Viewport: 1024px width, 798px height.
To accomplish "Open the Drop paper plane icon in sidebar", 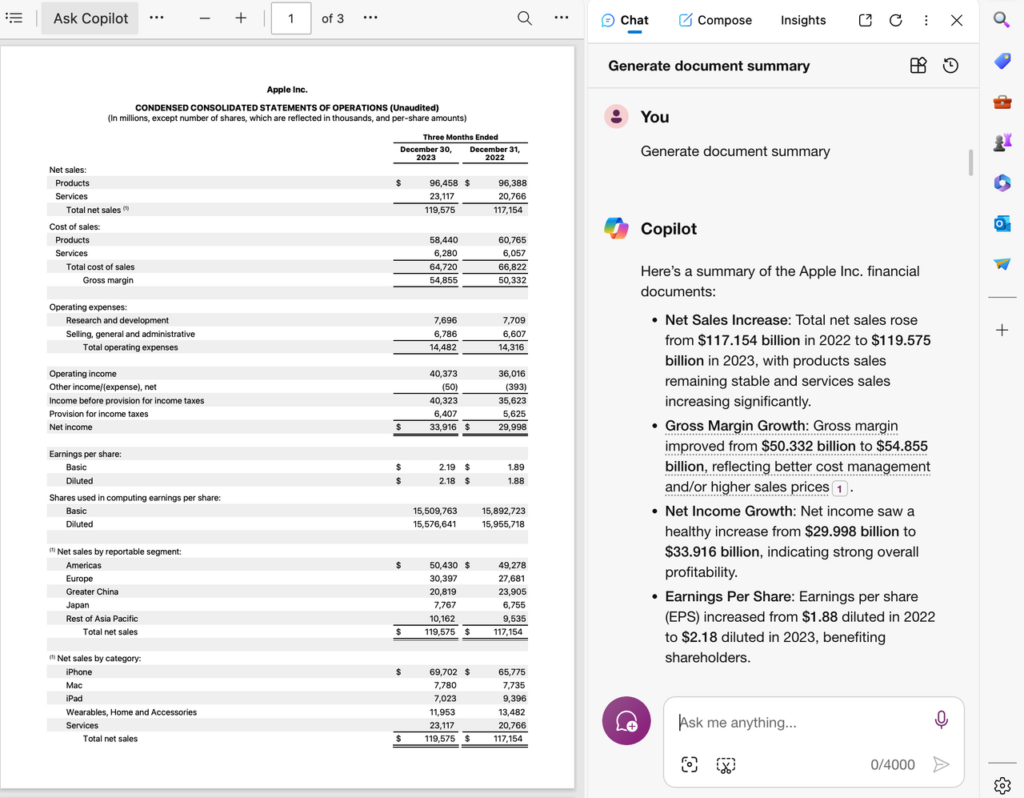I will click(x=1002, y=264).
